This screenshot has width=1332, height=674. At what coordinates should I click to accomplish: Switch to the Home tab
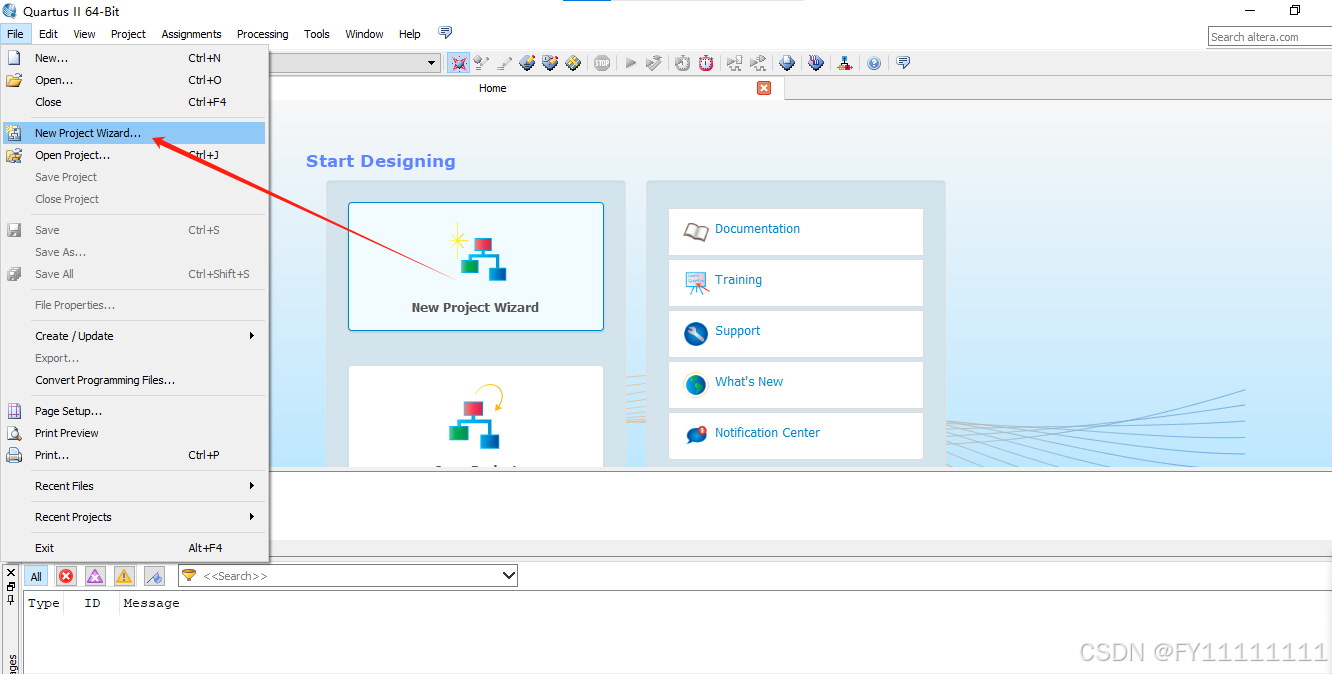(492, 88)
